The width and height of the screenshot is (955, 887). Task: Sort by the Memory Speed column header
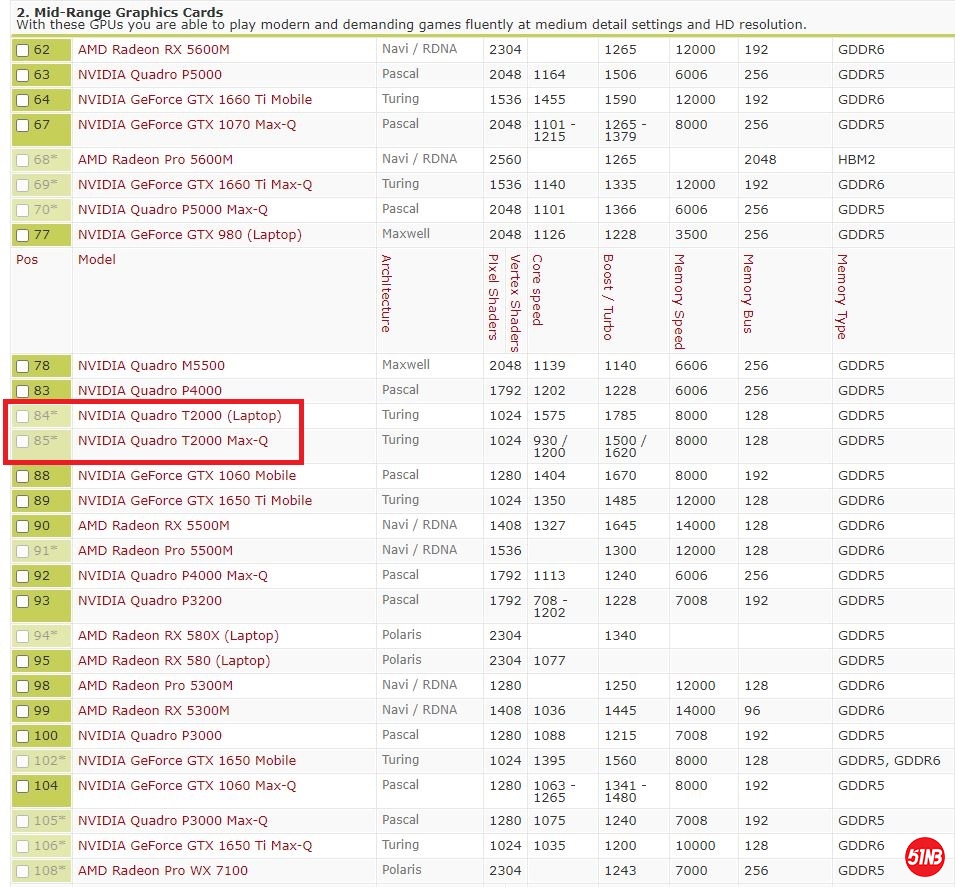pos(679,302)
